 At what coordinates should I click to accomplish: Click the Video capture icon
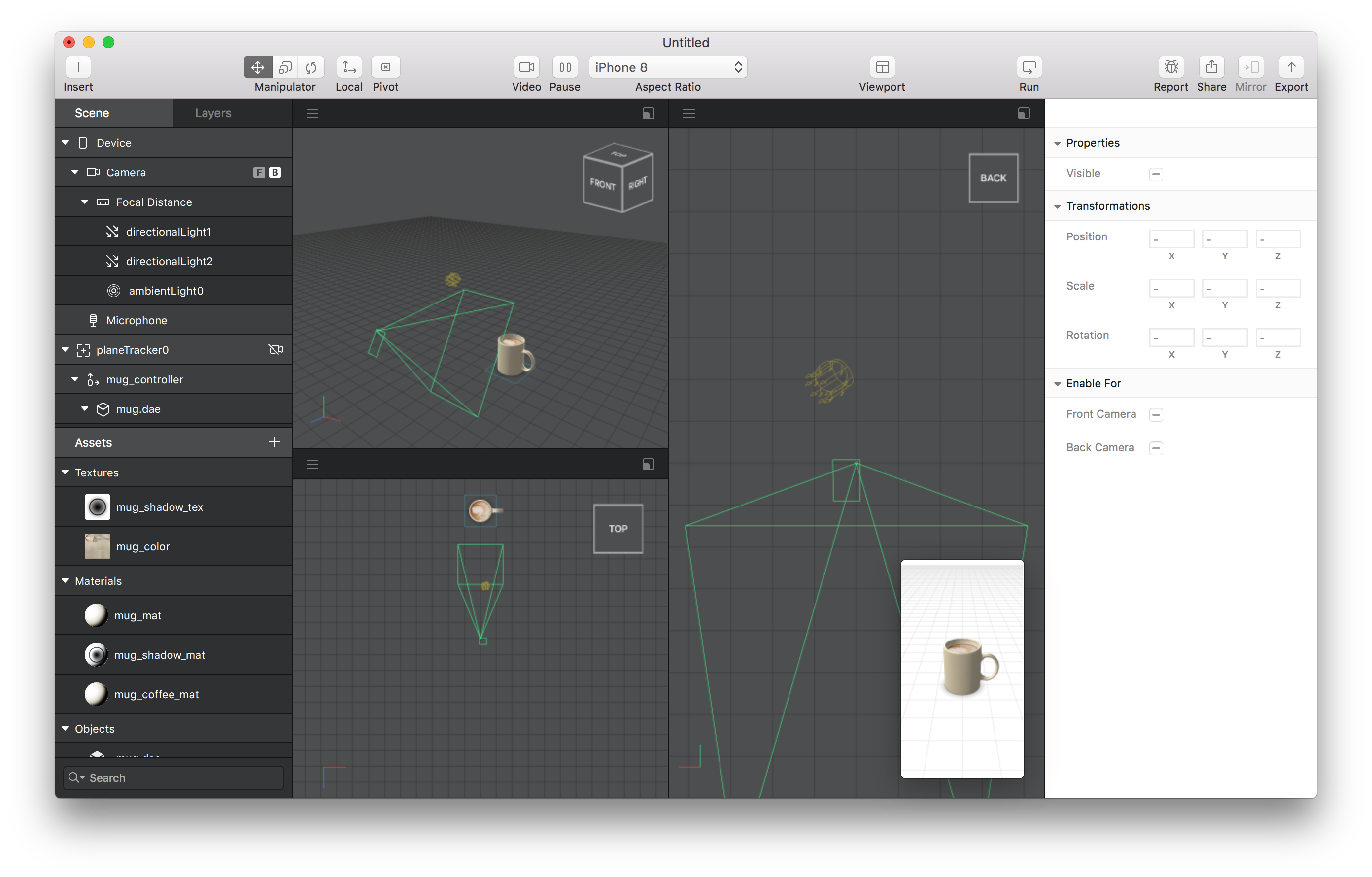[x=526, y=67]
